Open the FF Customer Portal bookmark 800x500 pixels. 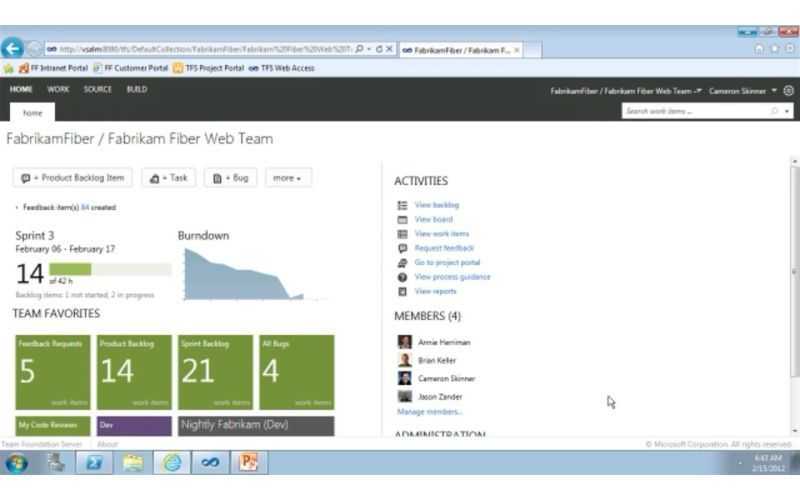pyautogui.click(x=131, y=68)
